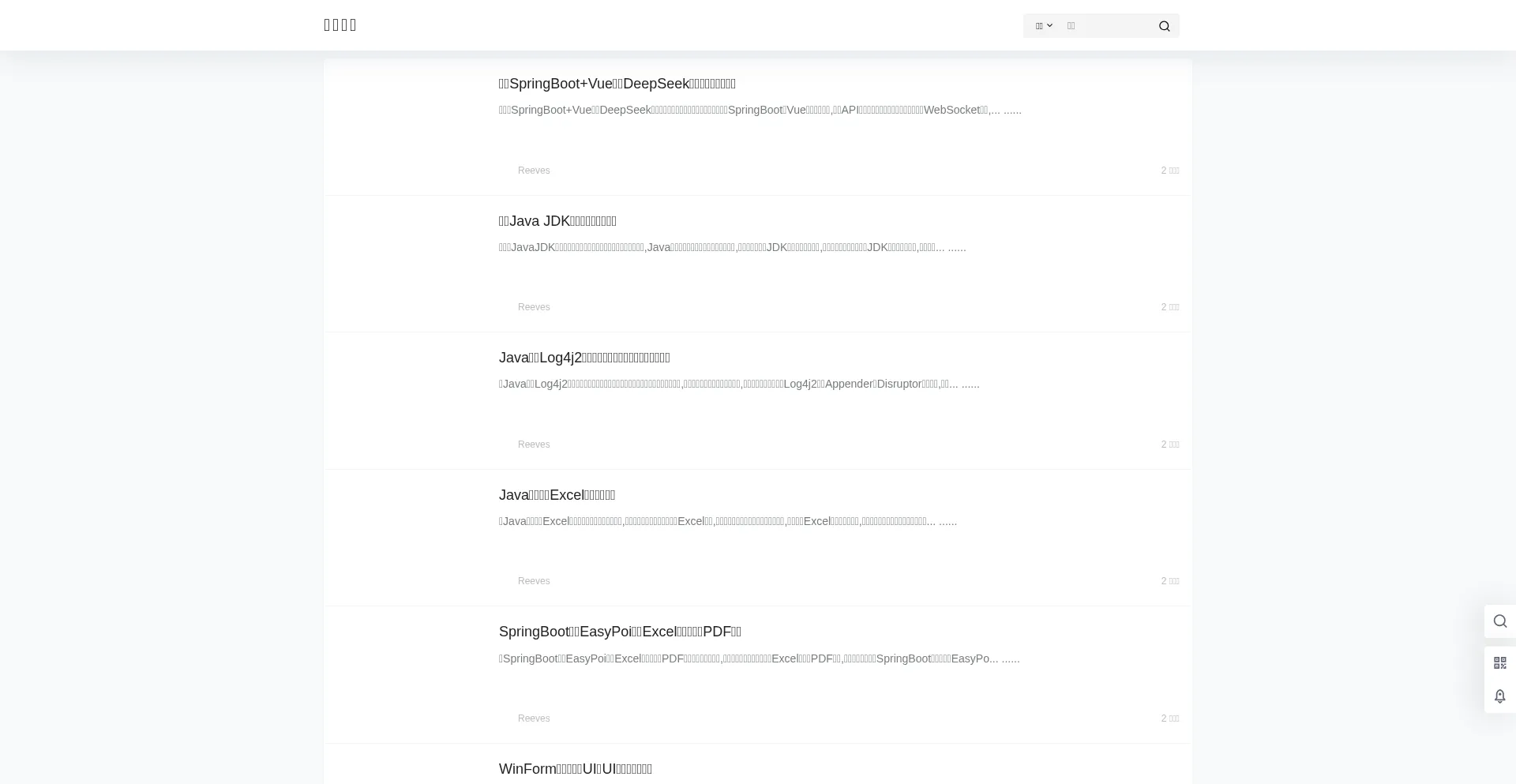Click the excerpt mentioning Appender and Disruptor
1516x784 pixels.
point(739,384)
